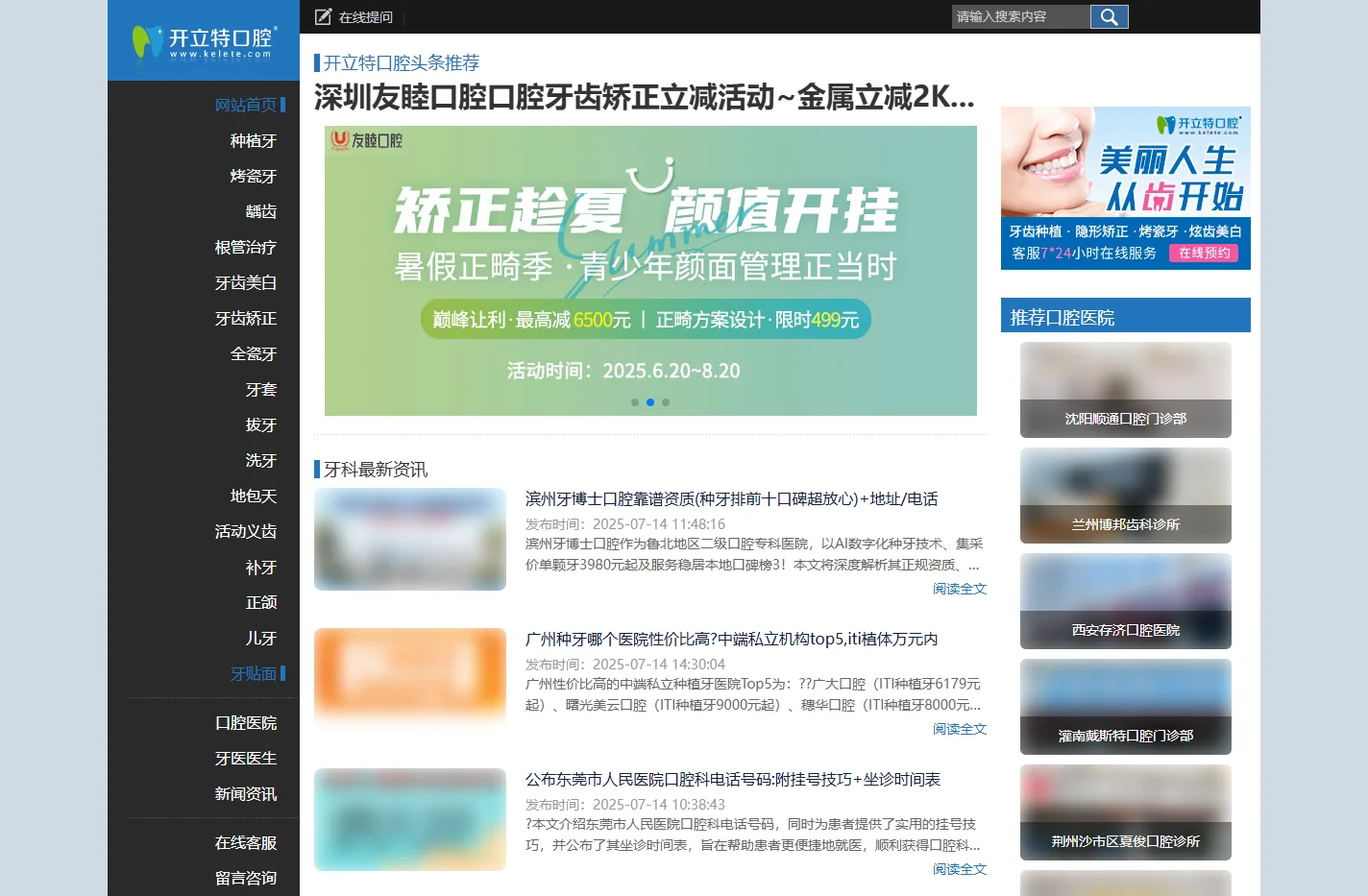
Task: Open 兰州博邦齿科诊所 hospital card
Action: point(1126,496)
